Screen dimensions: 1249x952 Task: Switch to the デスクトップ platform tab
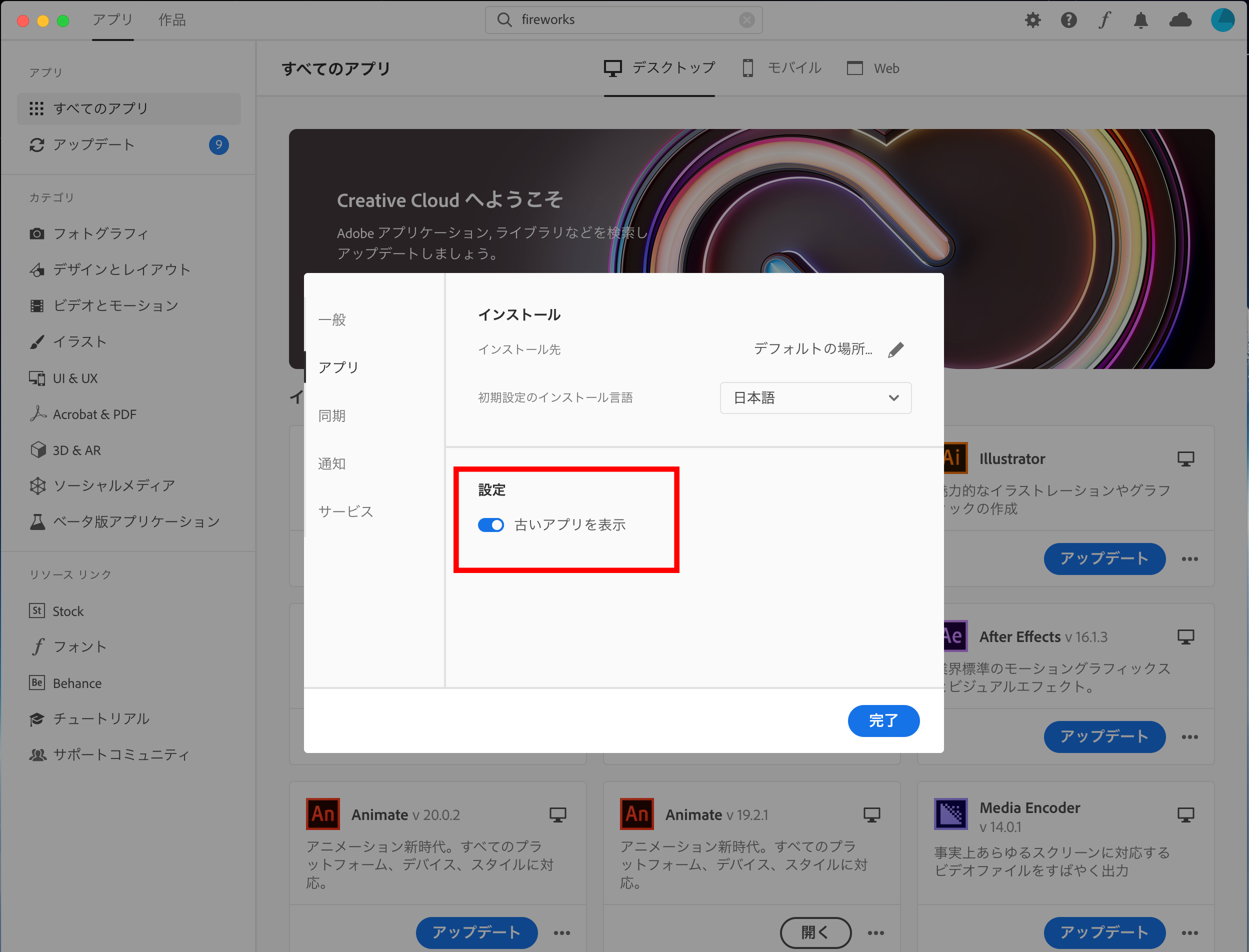click(x=659, y=68)
